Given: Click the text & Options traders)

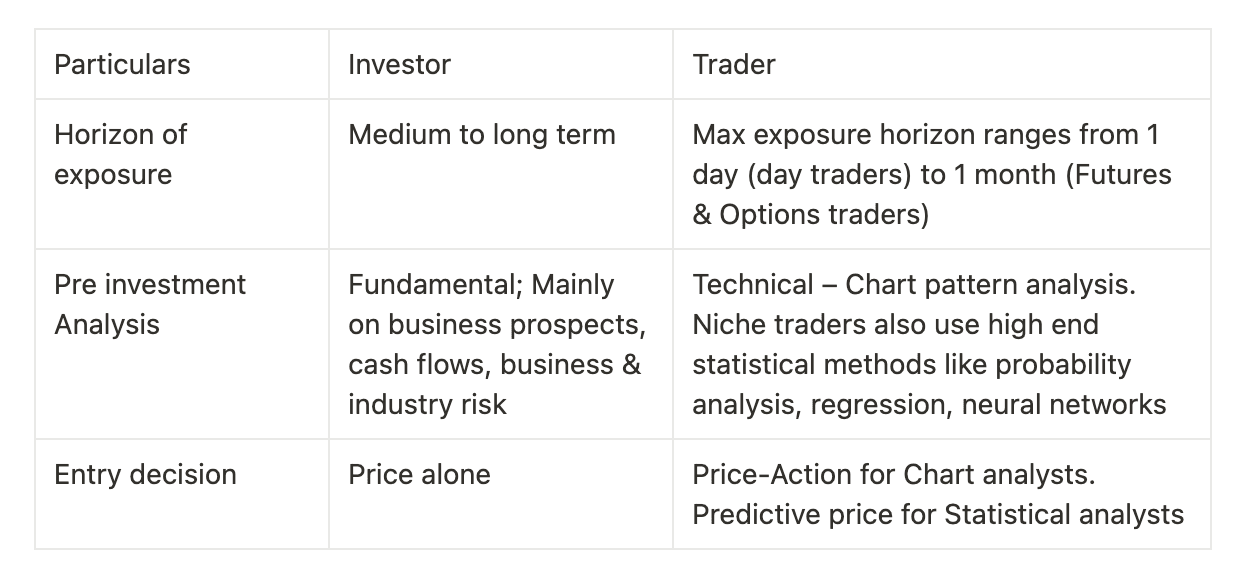Looking at the screenshot, I should tap(810, 215).
